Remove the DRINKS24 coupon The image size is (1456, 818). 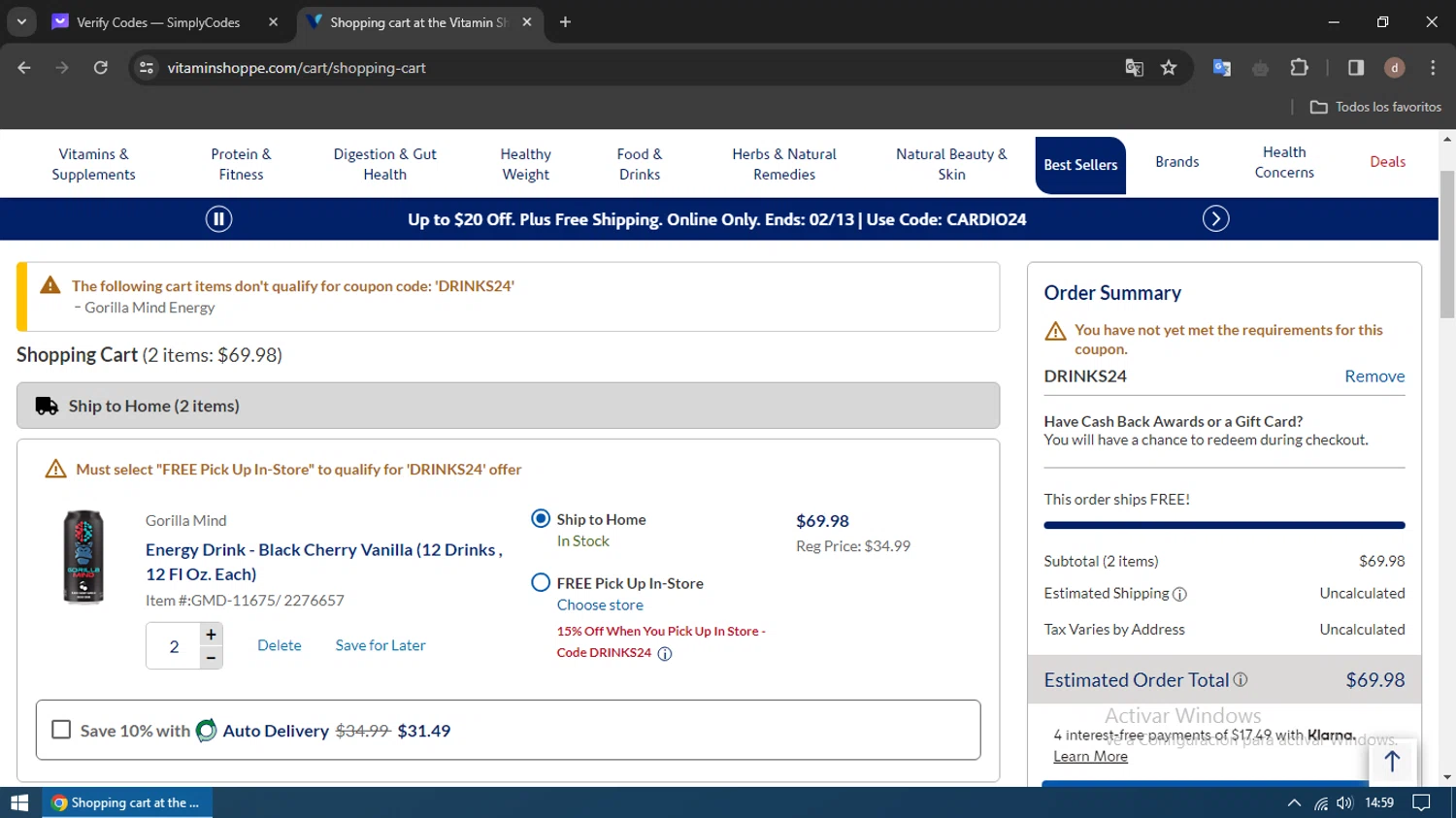[x=1374, y=376]
